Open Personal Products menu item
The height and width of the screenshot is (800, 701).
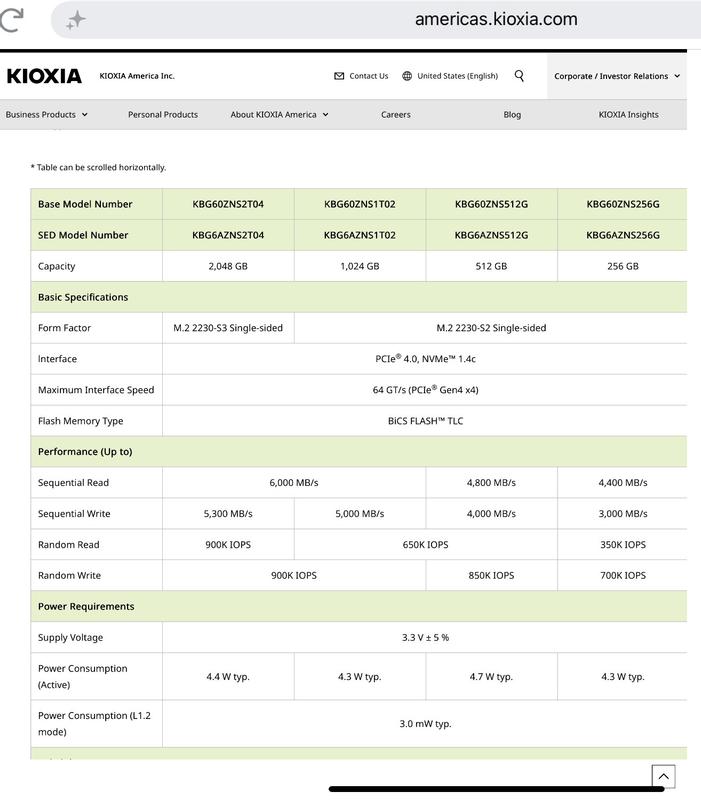(x=163, y=115)
